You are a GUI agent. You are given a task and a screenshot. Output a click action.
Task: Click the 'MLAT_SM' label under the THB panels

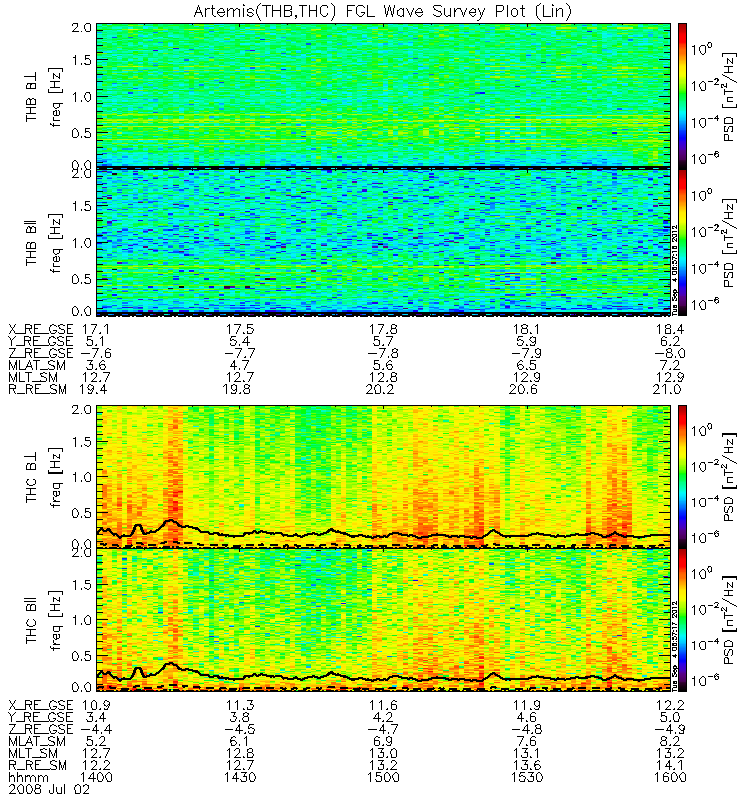coord(37,366)
